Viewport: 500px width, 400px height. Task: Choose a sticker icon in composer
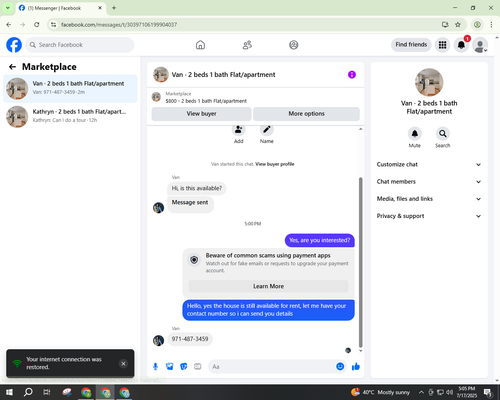pos(184,367)
